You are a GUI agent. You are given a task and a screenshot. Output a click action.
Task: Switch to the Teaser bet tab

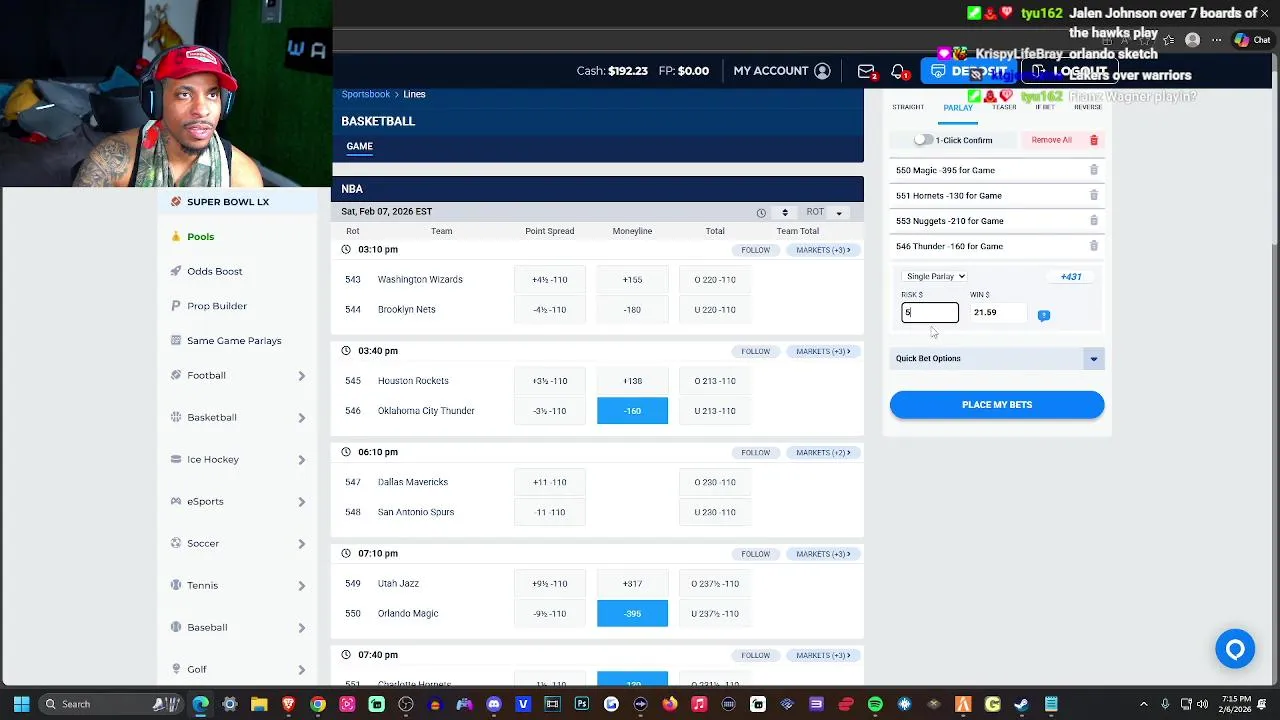(1004, 107)
